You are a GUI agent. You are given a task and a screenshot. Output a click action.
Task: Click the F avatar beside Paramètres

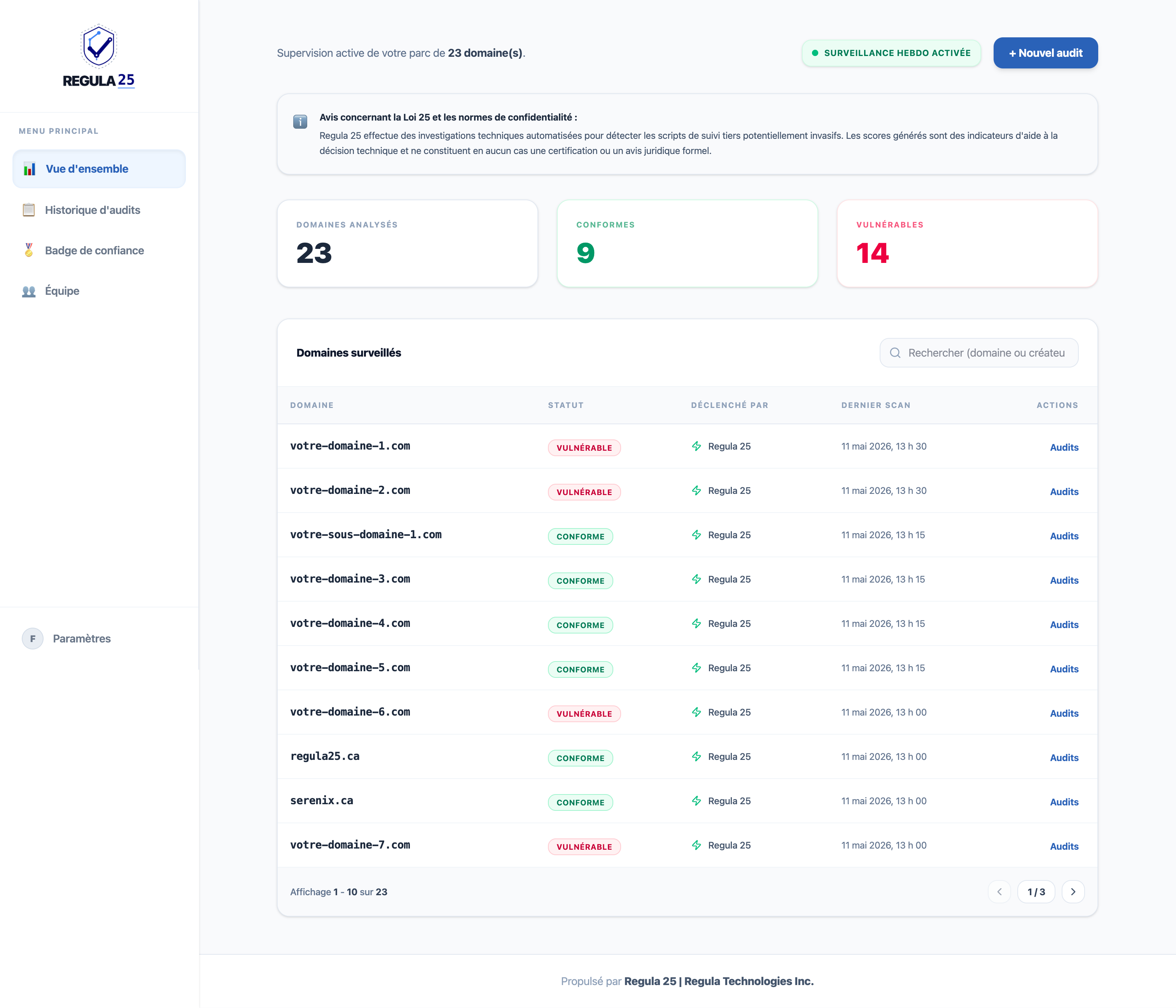pyautogui.click(x=32, y=639)
